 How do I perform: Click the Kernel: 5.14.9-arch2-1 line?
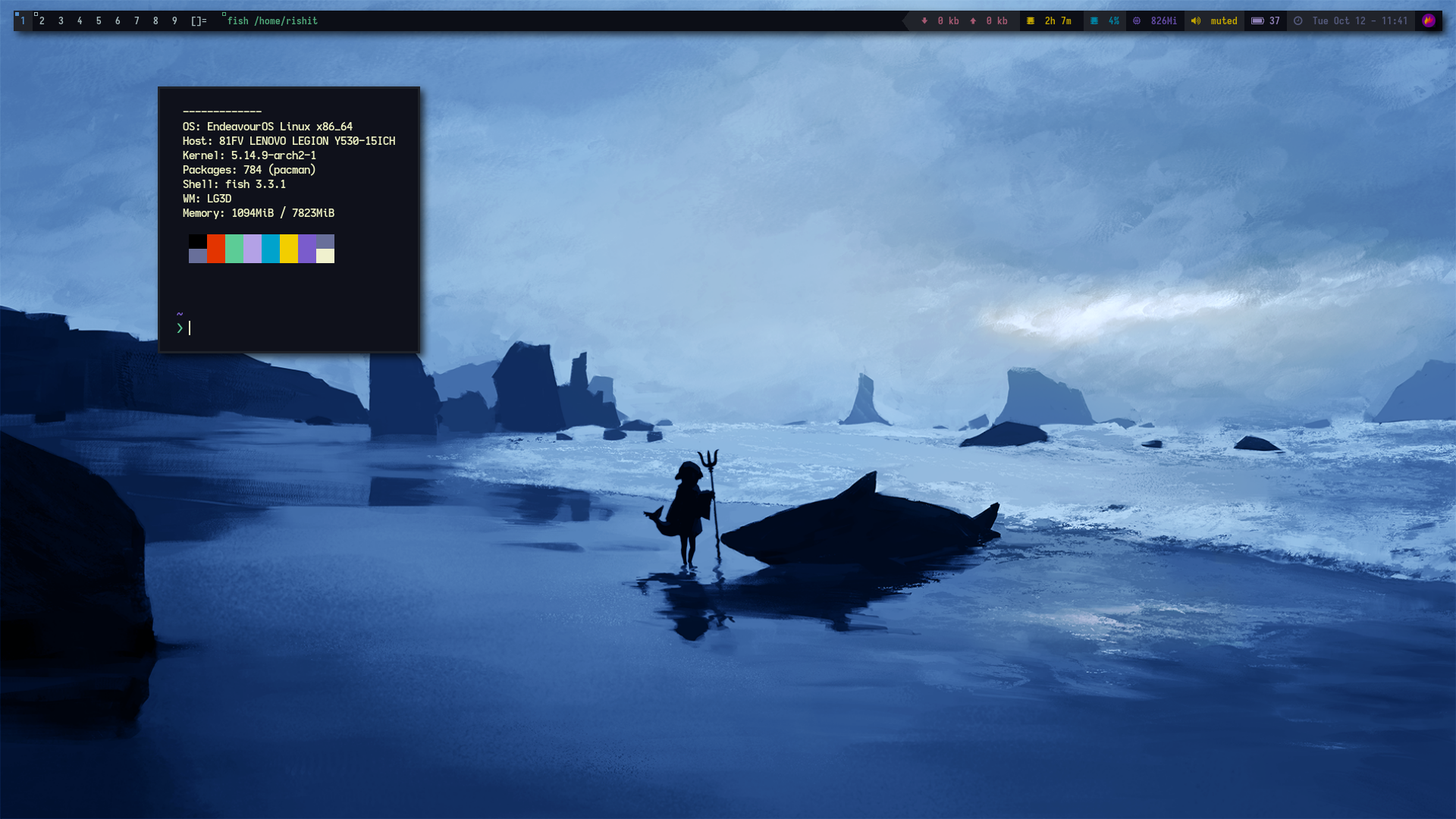[249, 155]
